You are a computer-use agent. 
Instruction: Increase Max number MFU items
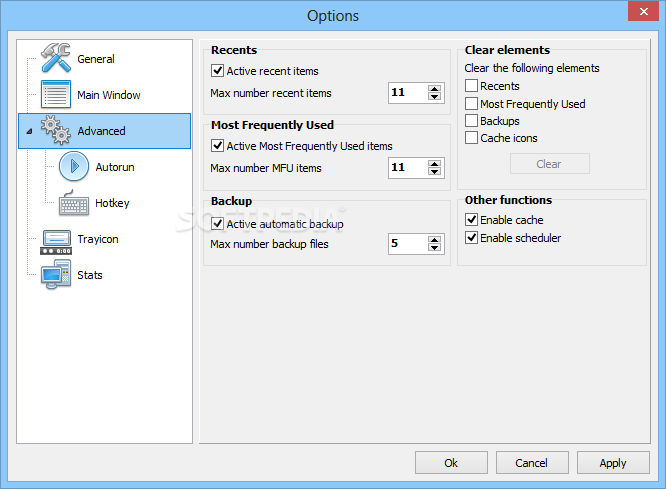point(434,164)
